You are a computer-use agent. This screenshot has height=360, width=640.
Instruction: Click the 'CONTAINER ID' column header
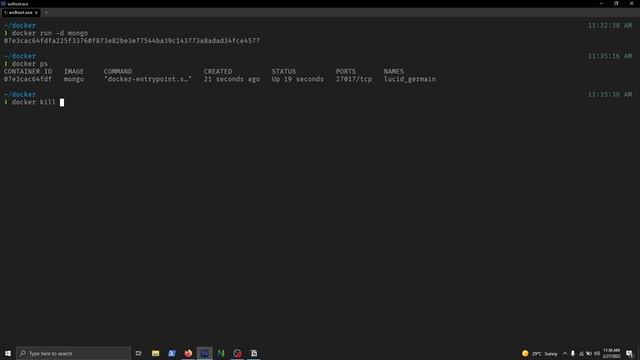(x=28, y=71)
